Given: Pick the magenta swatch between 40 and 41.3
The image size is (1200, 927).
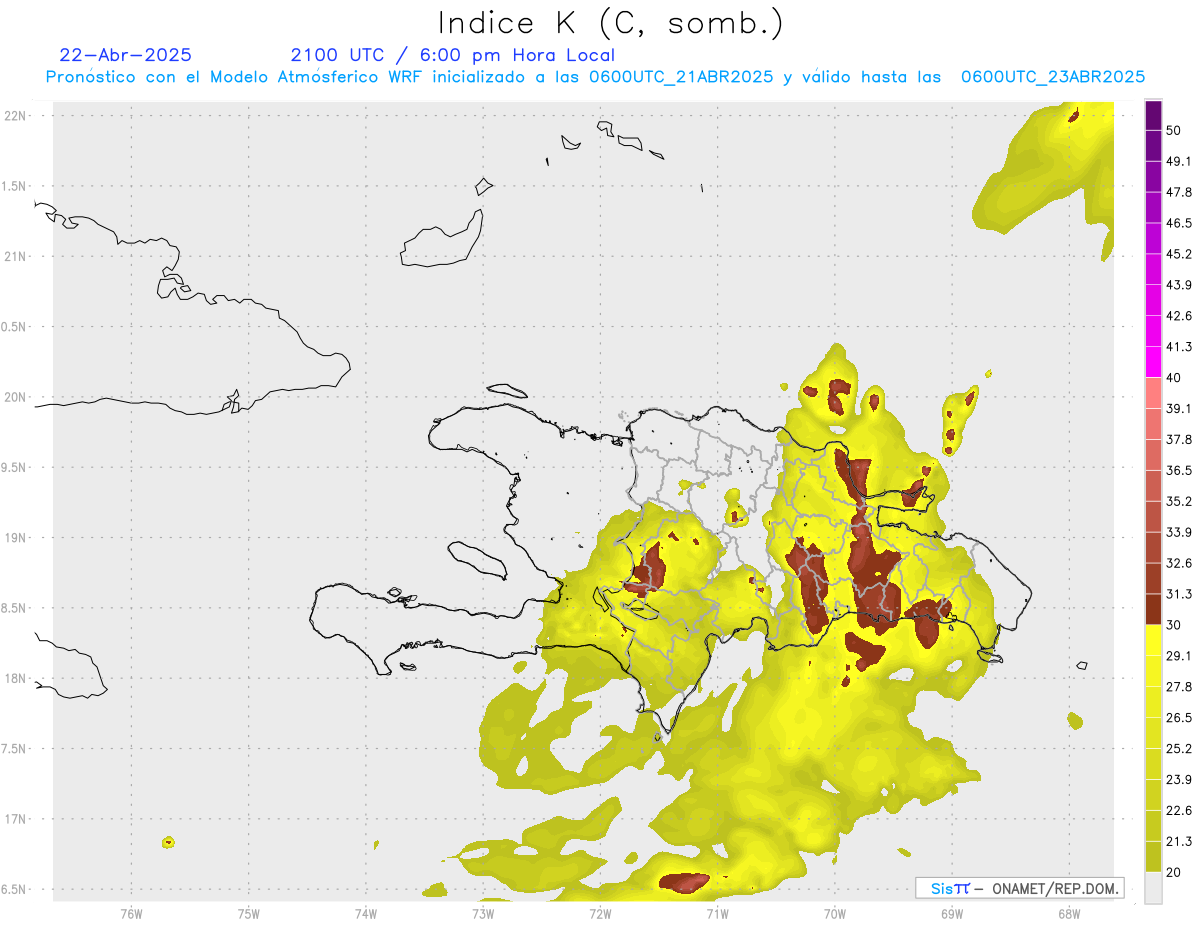Looking at the screenshot, I should click(1154, 362).
